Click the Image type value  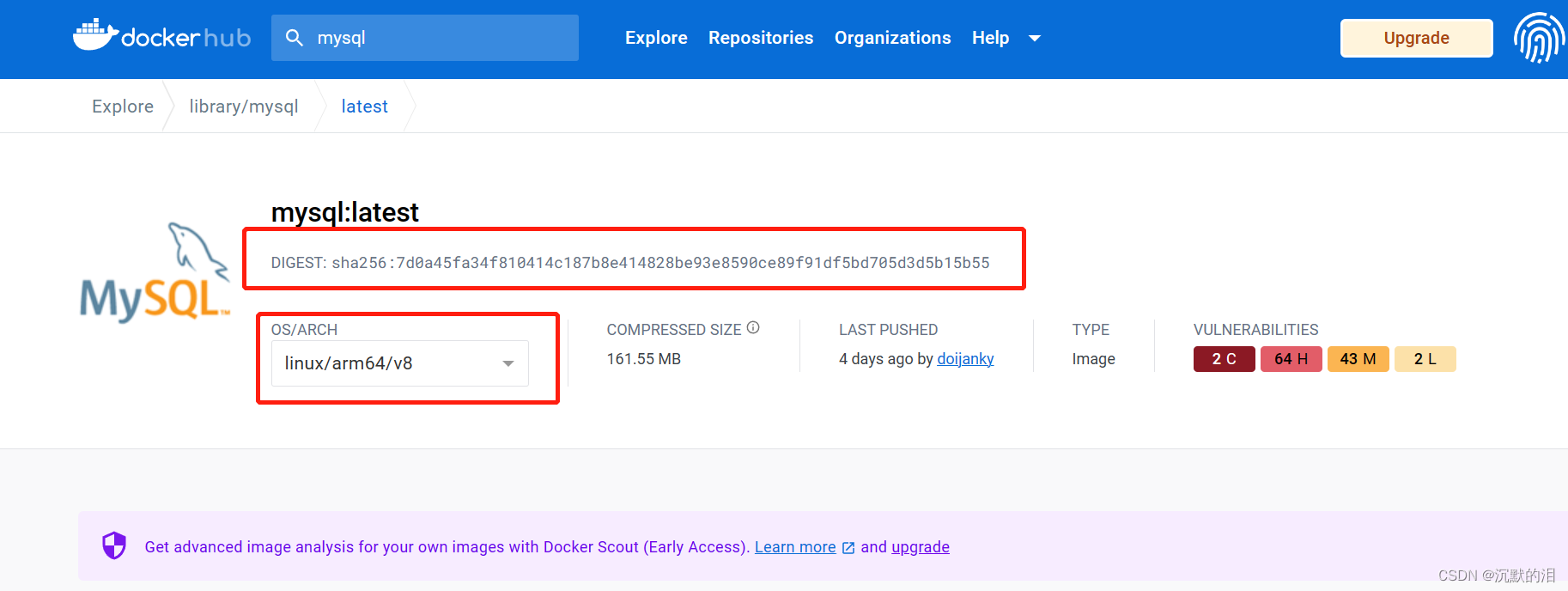point(1094,359)
